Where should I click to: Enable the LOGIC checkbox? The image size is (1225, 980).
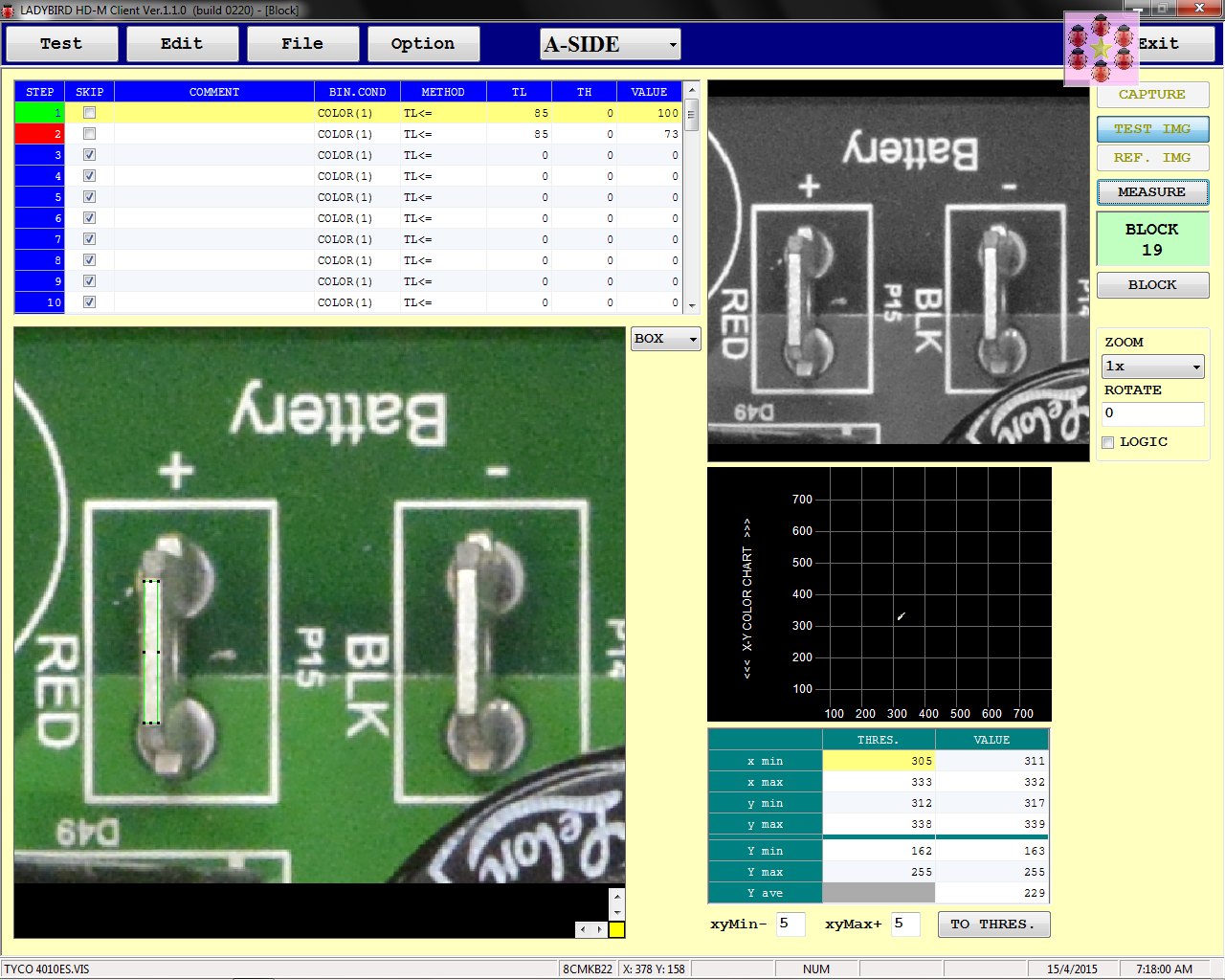coord(1108,442)
